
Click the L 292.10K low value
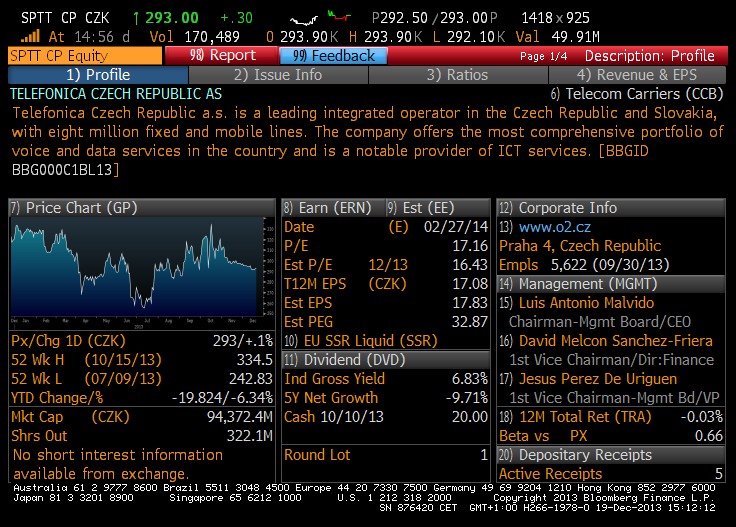pos(468,37)
